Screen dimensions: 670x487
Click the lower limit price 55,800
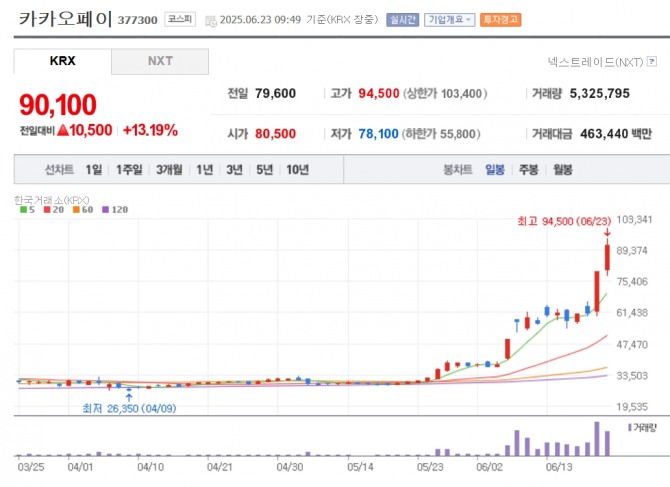(458, 134)
